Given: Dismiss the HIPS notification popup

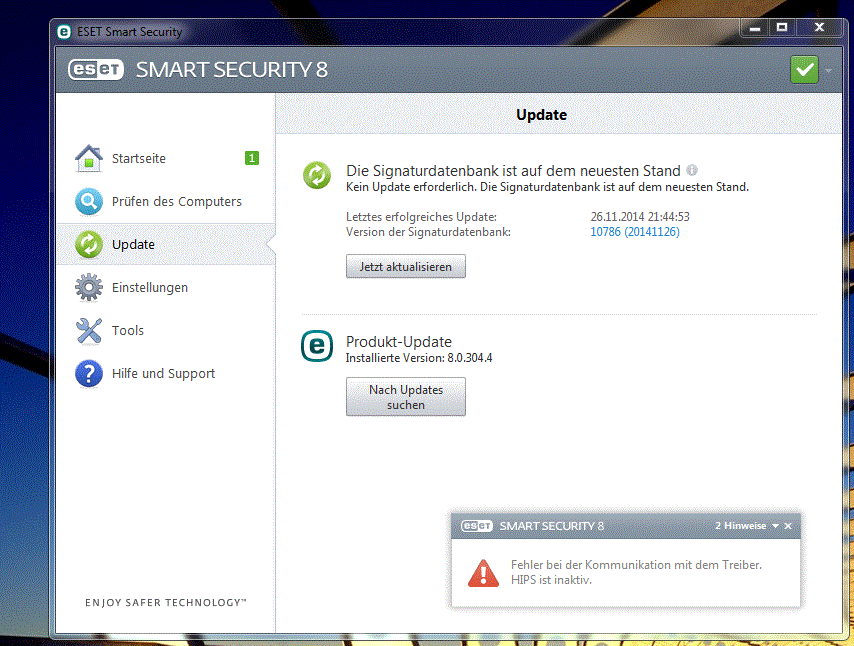Looking at the screenshot, I should [x=788, y=526].
